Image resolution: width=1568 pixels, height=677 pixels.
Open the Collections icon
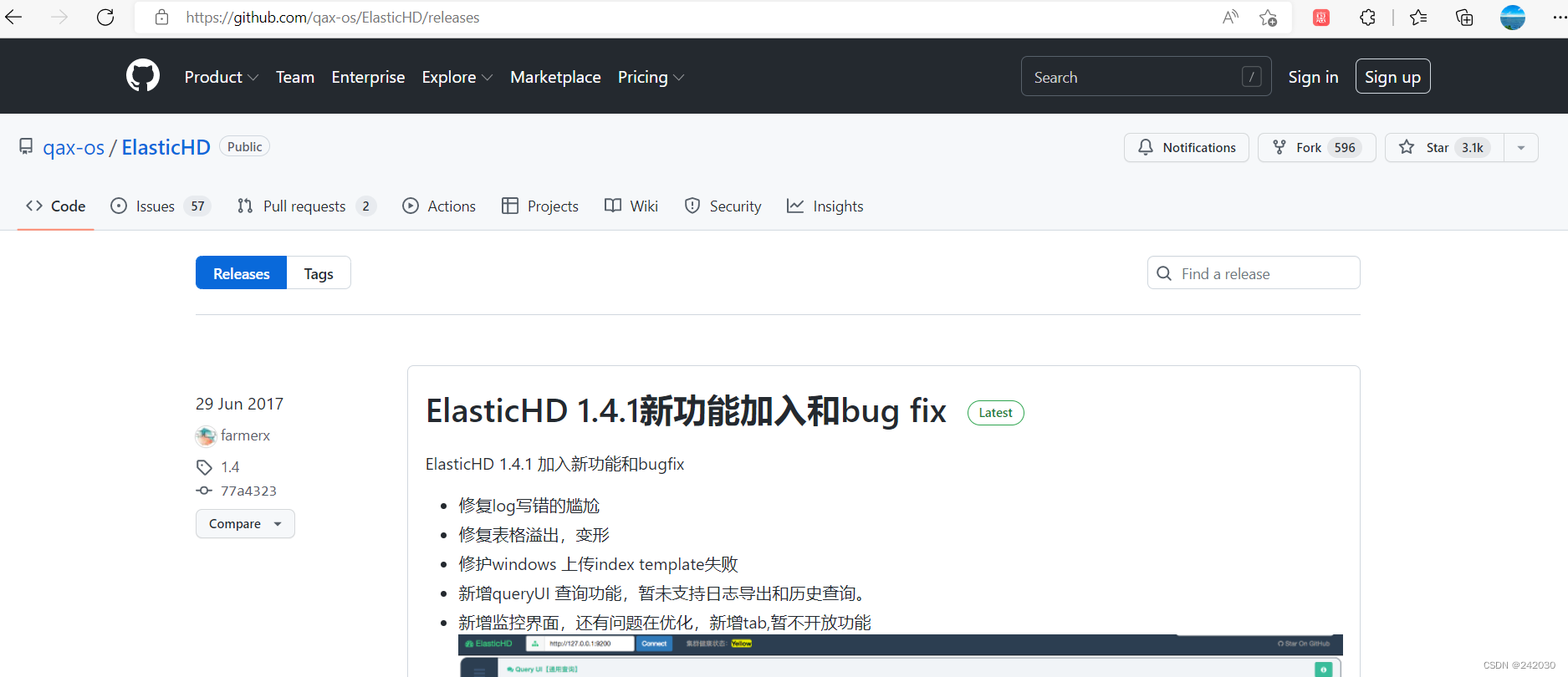[1464, 18]
